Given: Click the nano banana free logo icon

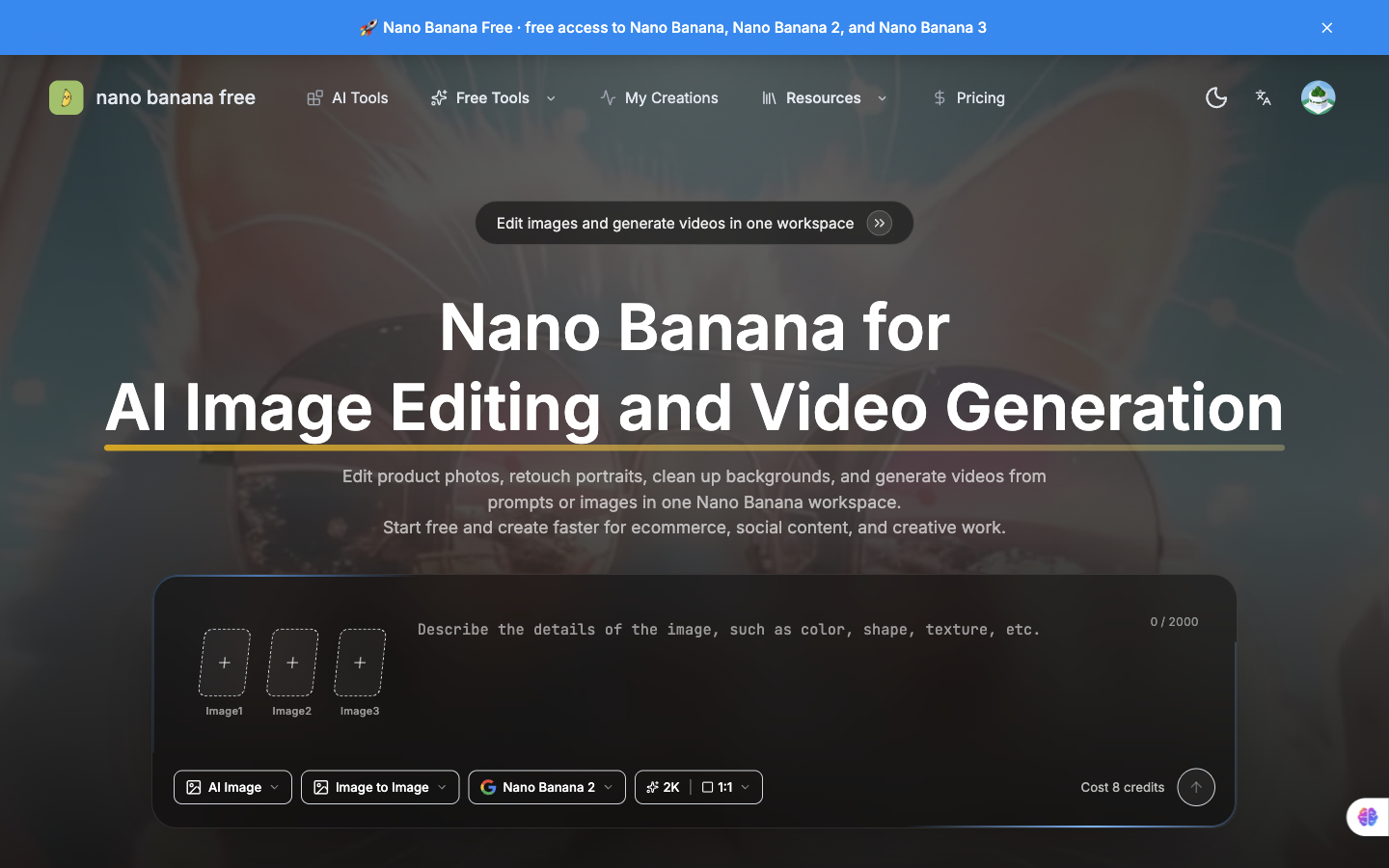Looking at the screenshot, I should point(66,97).
